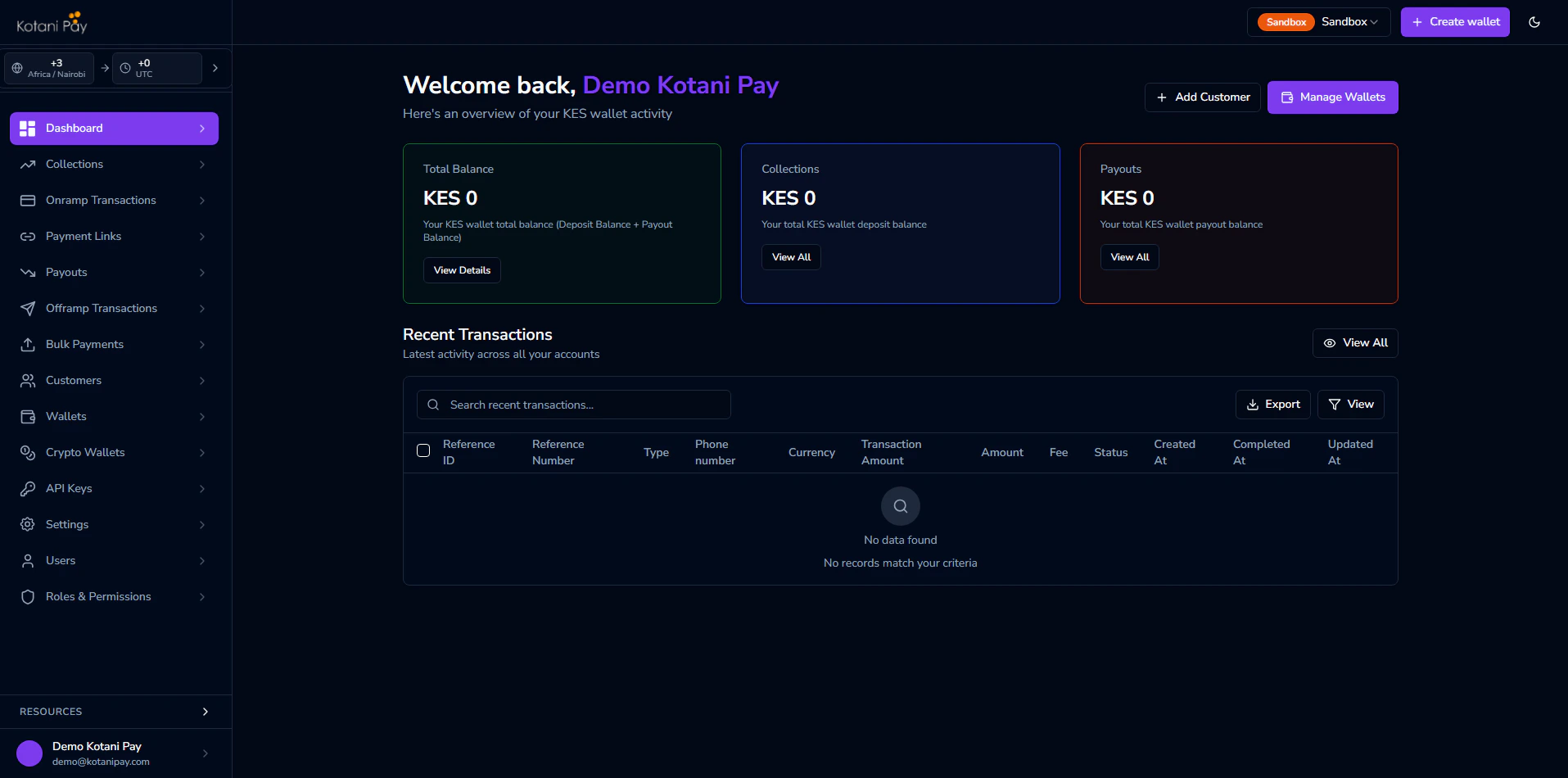1568x778 pixels.
Task: Click the recent transactions search field
Action: [x=573, y=405]
